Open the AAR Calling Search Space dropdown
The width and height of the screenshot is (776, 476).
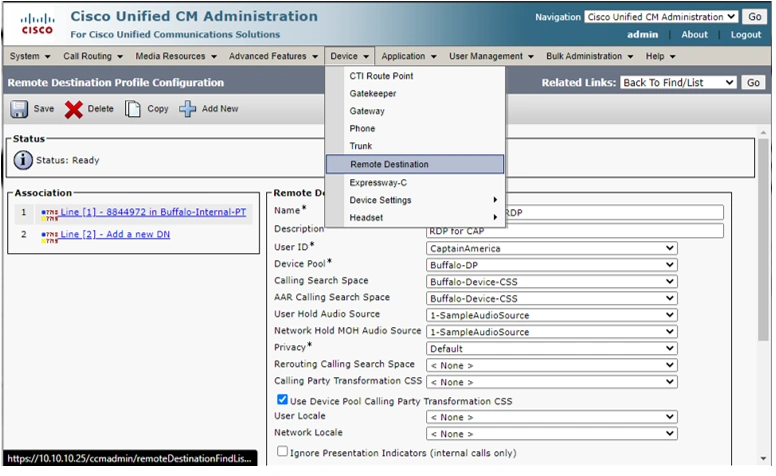pos(551,298)
